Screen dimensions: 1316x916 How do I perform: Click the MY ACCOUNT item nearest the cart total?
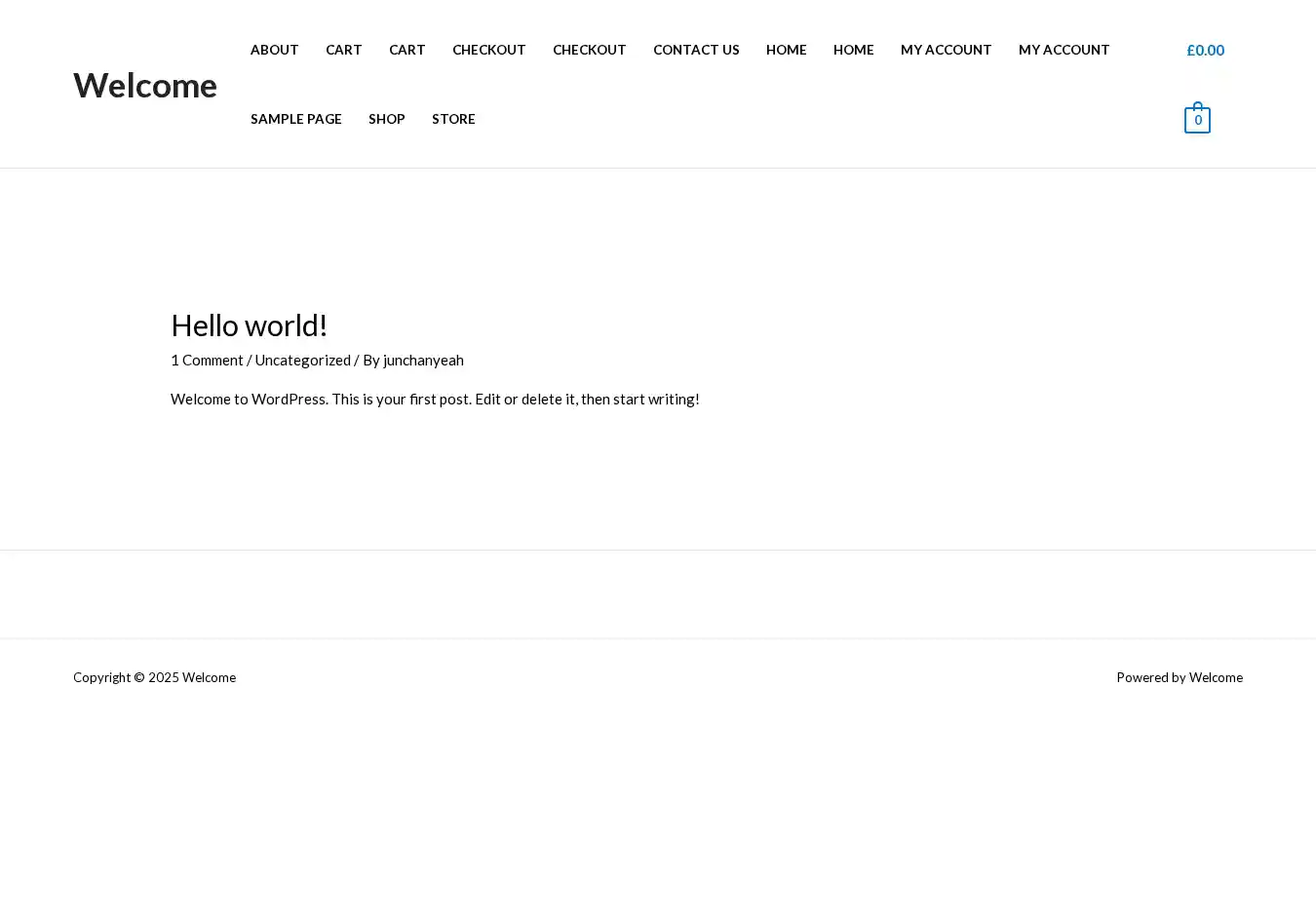click(1064, 50)
